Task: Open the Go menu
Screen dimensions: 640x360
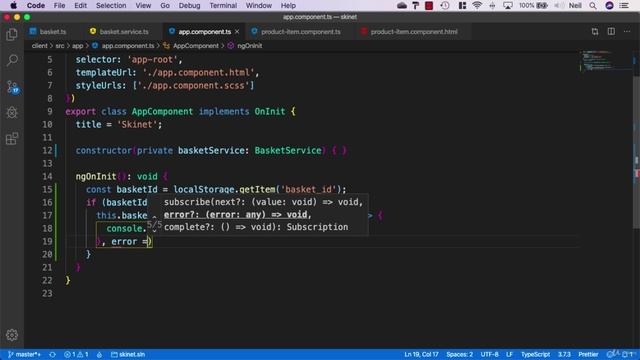Action: [165, 6]
